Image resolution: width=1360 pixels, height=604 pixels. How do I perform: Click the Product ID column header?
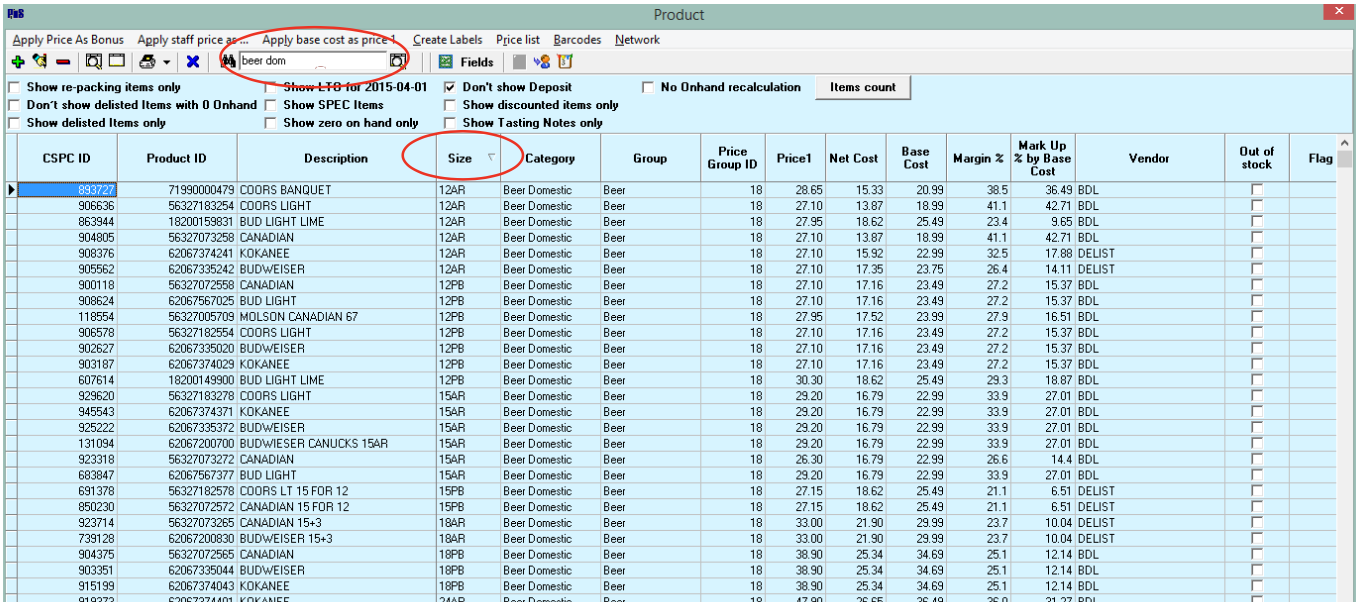[177, 158]
